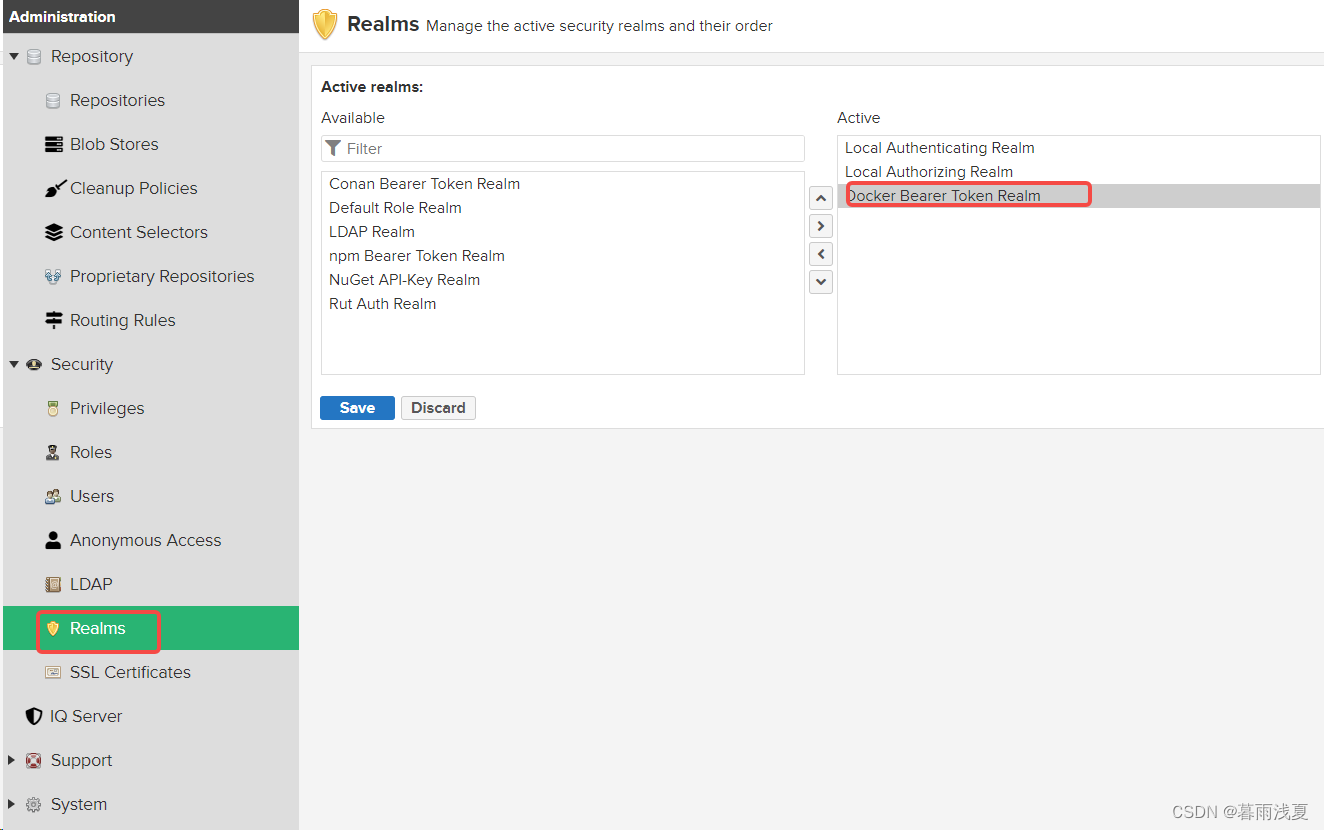Expand the System tree section
This screenshot has height=830, width=1324.
(12, 805)
